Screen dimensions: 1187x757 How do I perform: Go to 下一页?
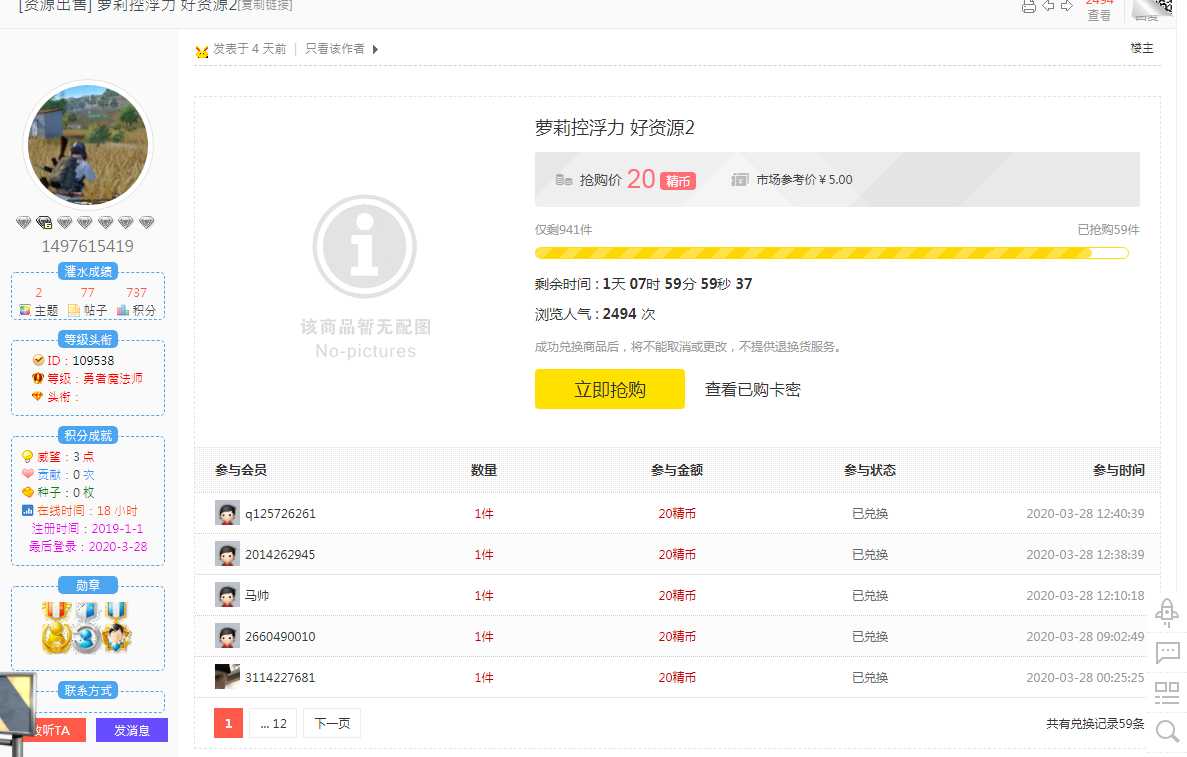click(x=332, y=723)
